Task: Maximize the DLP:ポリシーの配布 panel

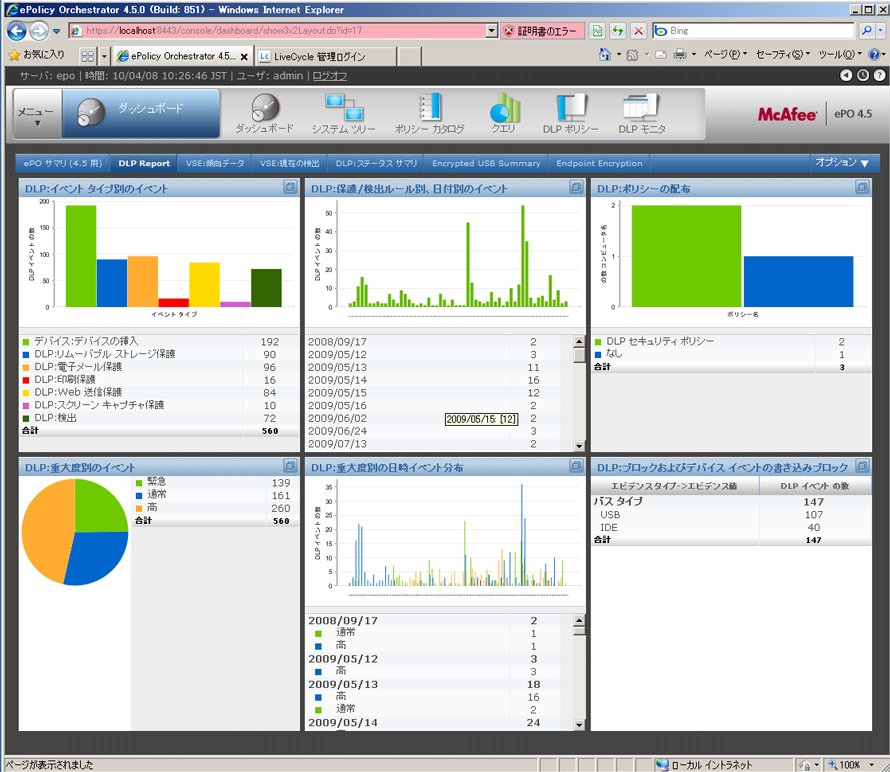Action: click(x=862, y=187)
